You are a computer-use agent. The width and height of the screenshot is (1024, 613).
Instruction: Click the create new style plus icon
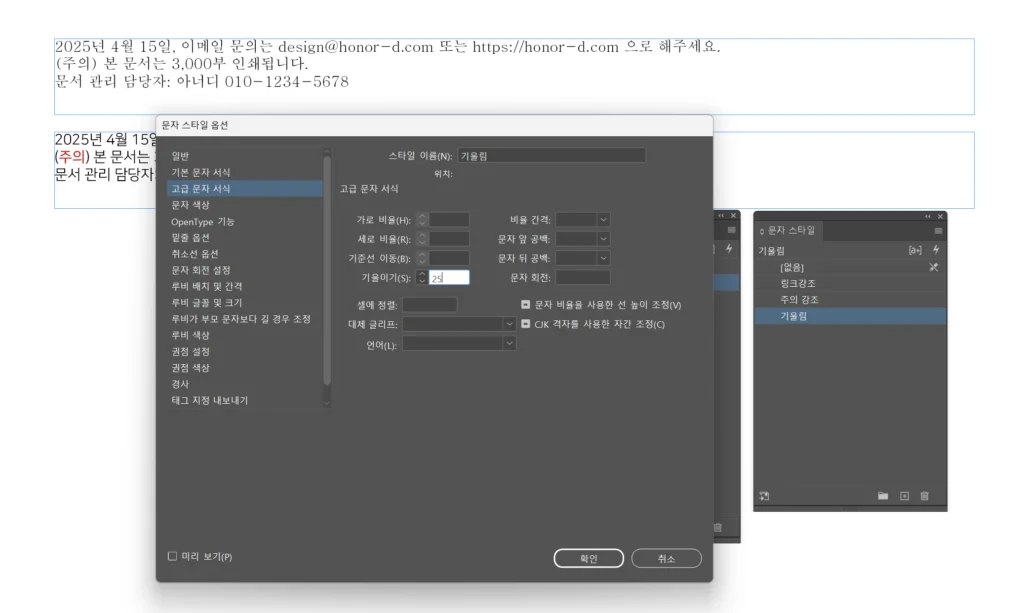click(904, 496)
